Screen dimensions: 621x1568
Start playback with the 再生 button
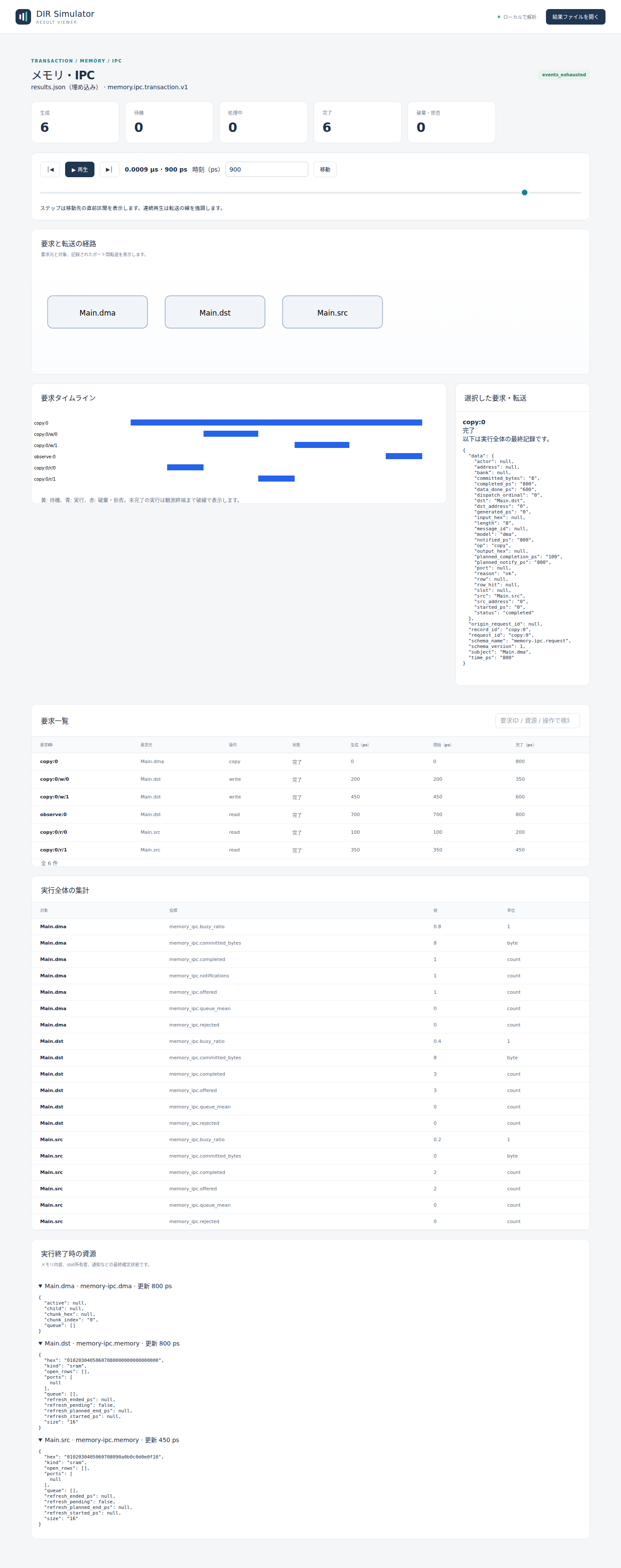coord(80,169)
